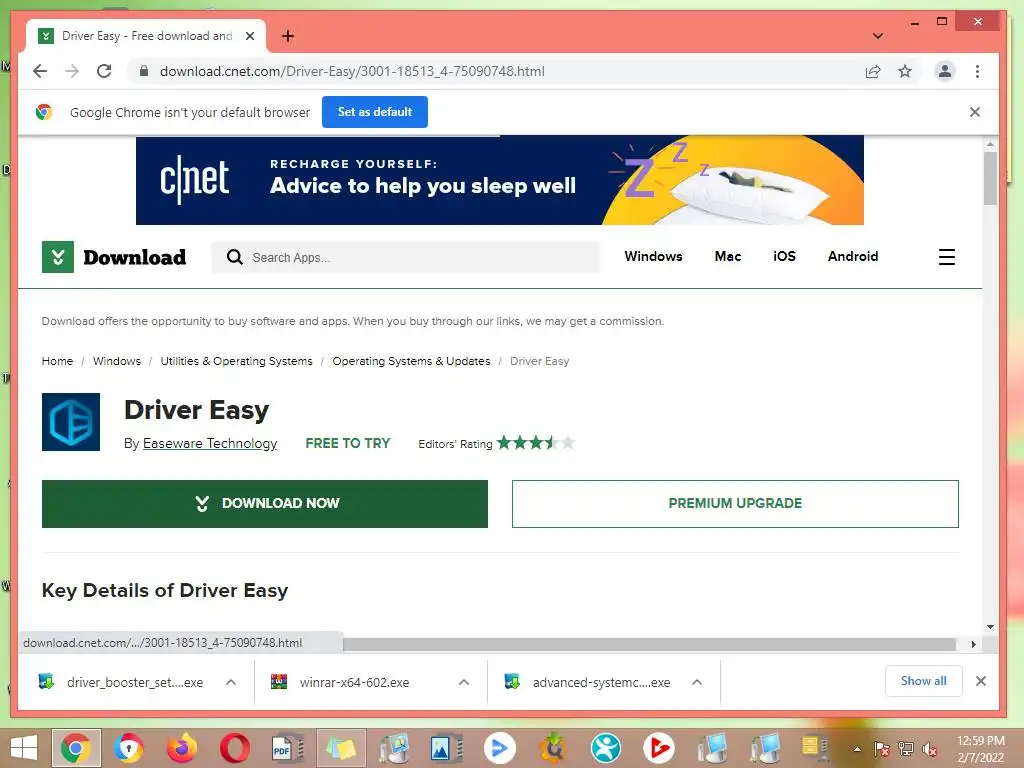Click the search magnifier icon
Viewport: 1024px width, 768px height.
[x=234, y=257]
